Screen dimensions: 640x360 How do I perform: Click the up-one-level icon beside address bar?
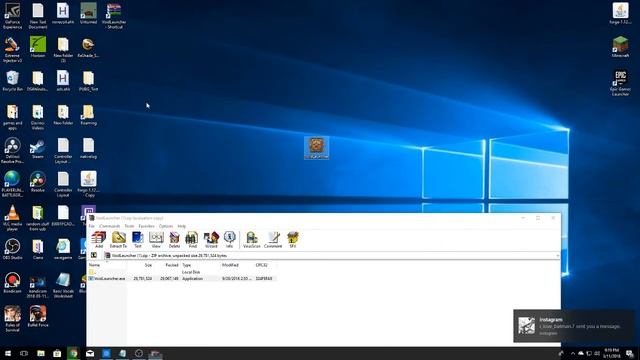tap(93, 256)
